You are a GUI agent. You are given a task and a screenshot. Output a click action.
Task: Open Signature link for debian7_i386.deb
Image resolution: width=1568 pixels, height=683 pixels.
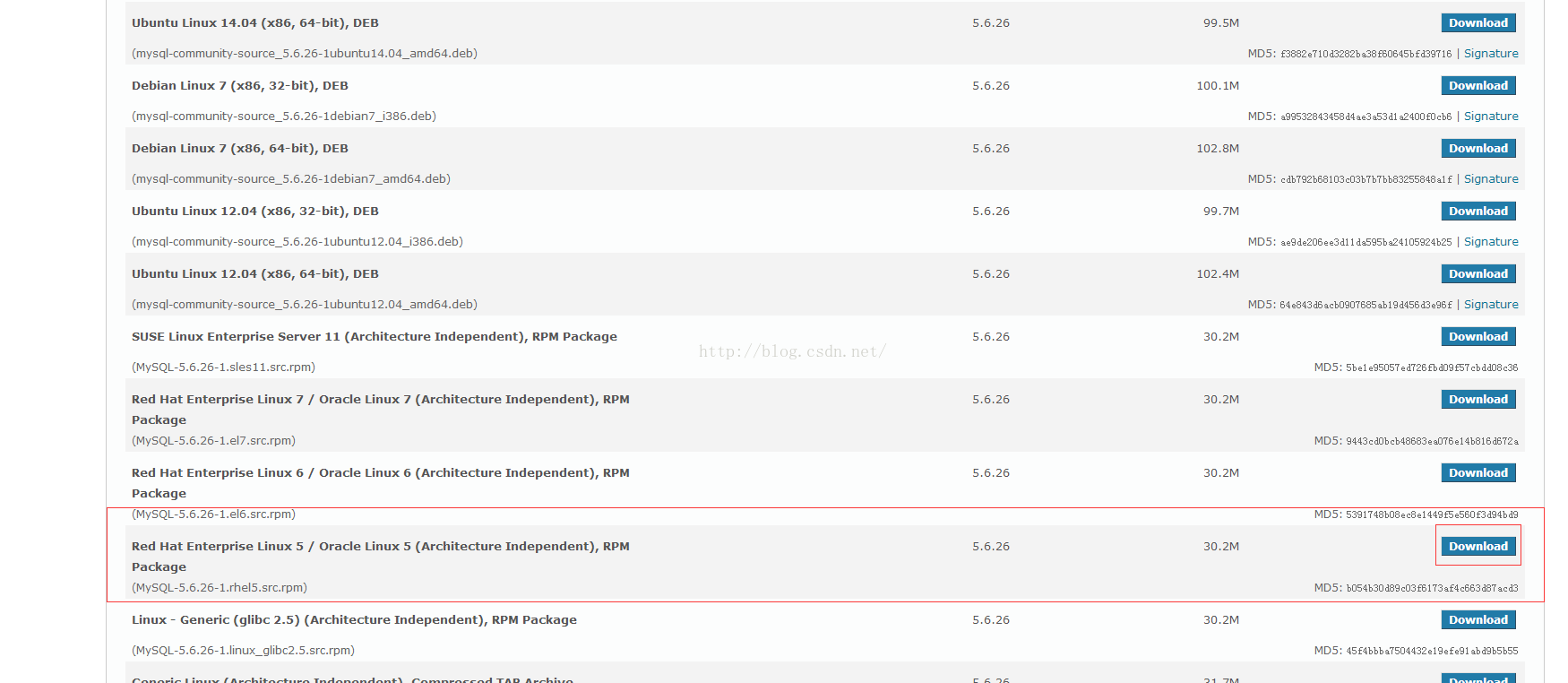[x=1491, y=117]
